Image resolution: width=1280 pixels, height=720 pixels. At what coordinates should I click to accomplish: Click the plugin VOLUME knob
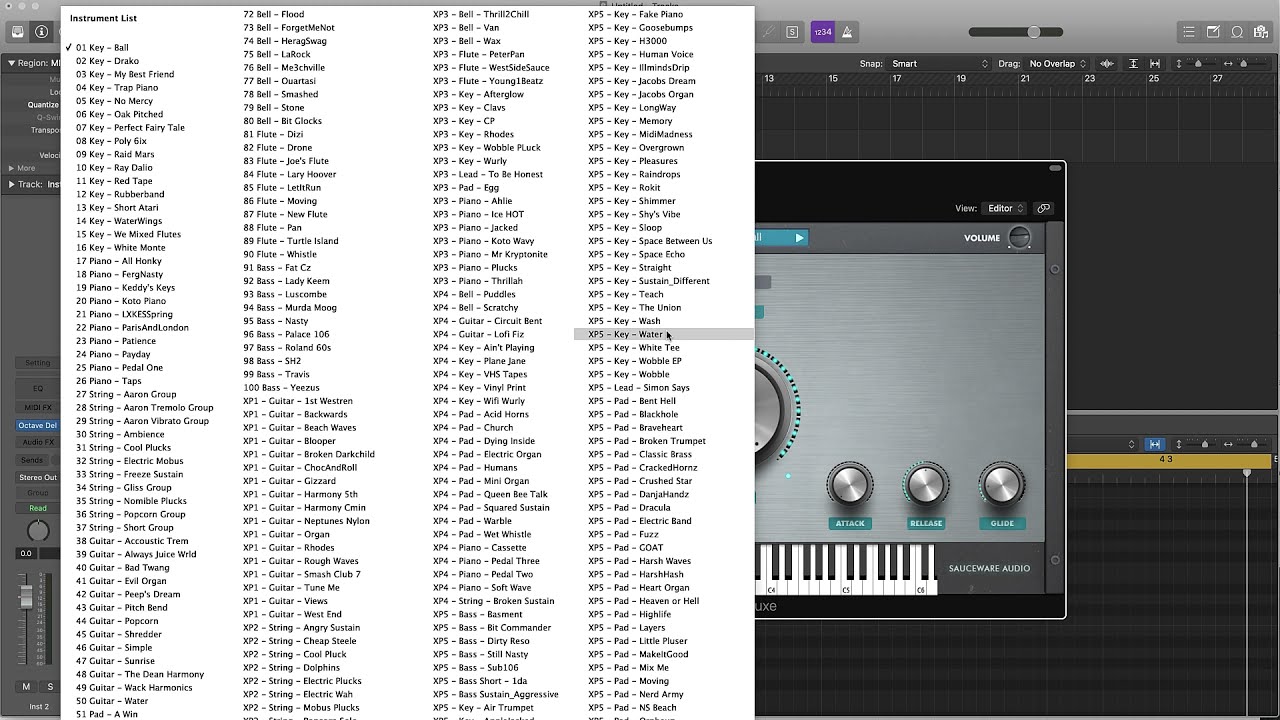[x=1019, y=238]
